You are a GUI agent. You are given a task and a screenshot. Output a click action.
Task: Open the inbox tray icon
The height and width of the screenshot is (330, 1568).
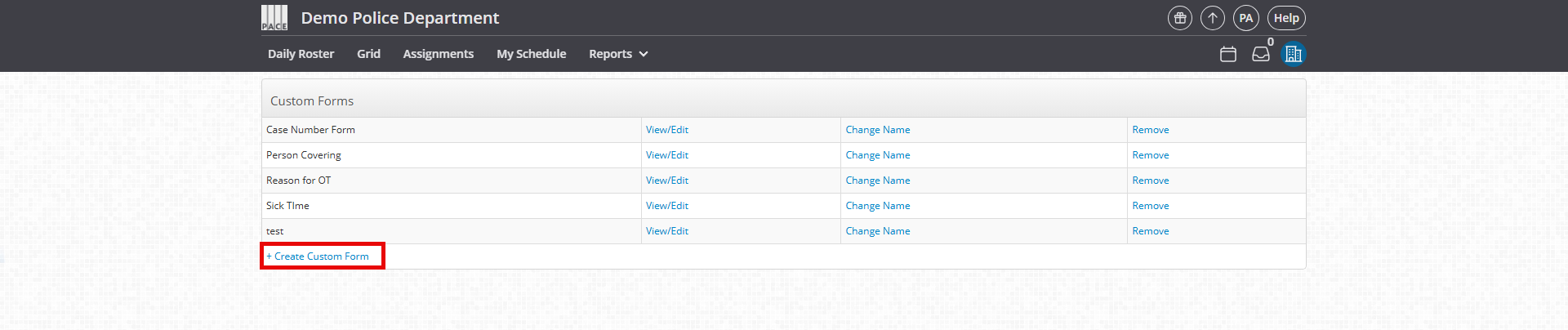[1261, 54]
